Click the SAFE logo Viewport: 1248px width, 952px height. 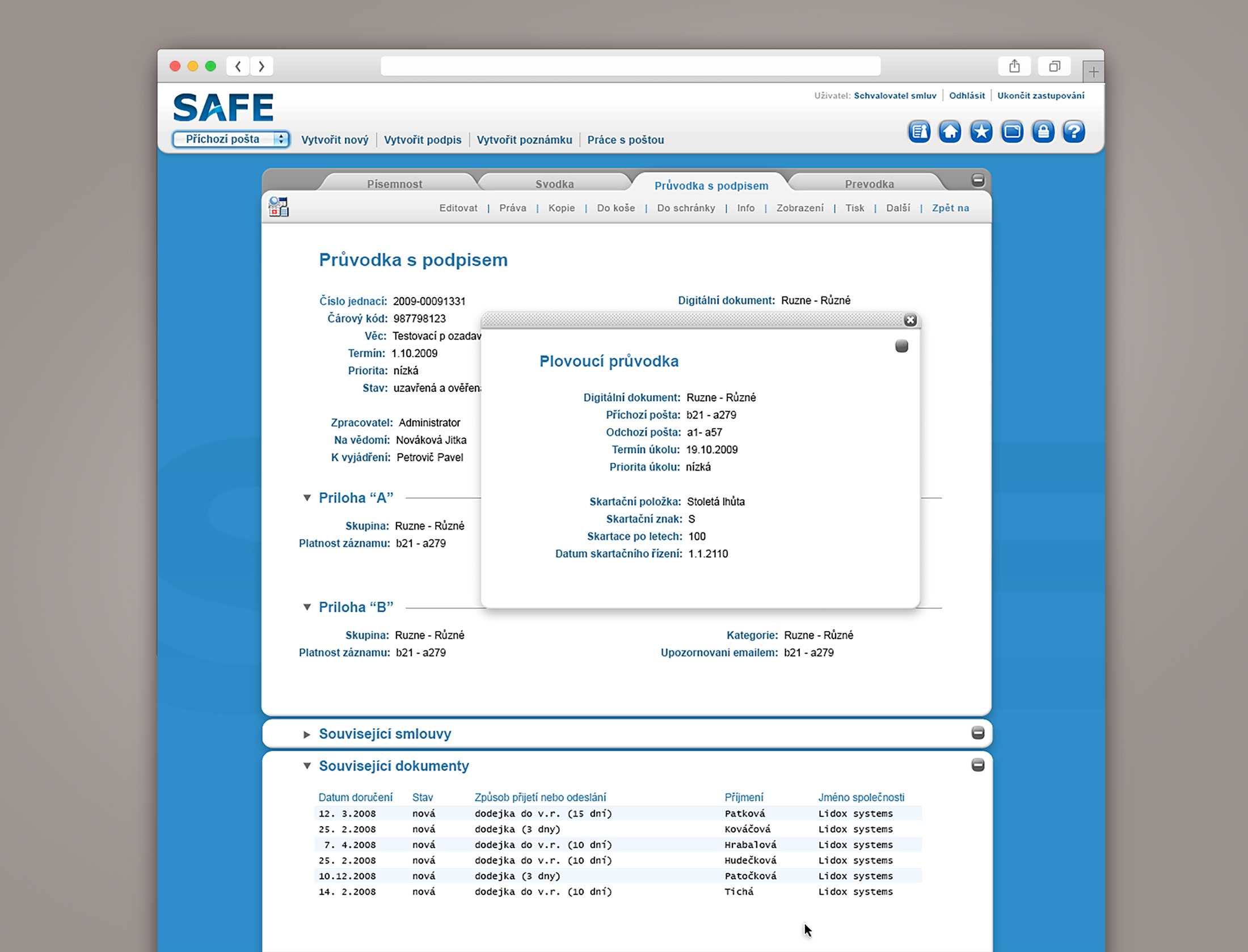coord(224,107)
